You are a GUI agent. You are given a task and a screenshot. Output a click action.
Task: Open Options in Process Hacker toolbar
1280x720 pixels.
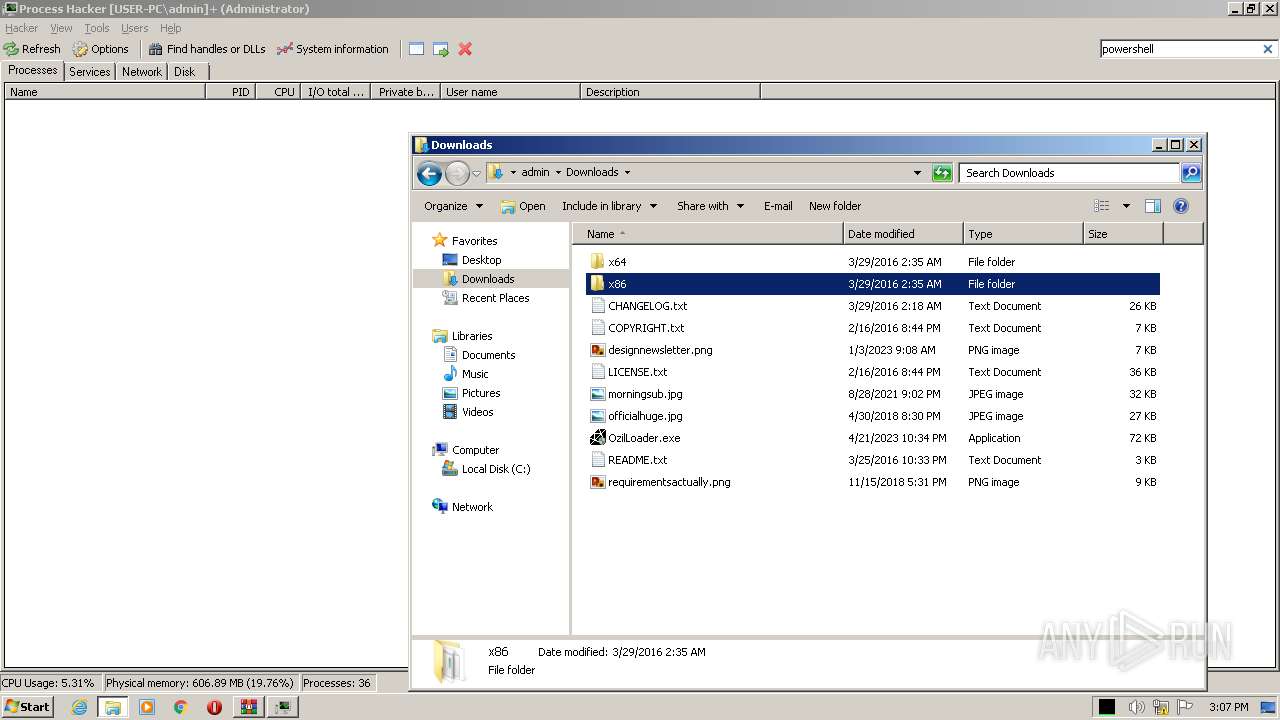(x=100, y=49)
